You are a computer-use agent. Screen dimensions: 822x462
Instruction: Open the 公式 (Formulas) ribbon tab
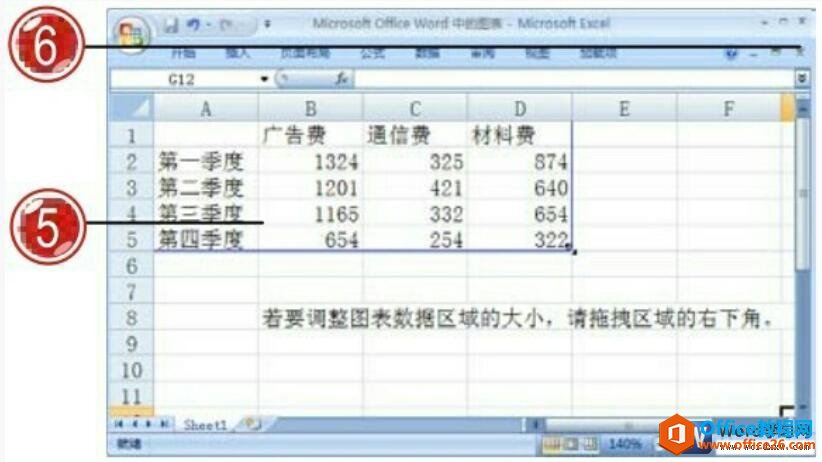pyautogui.click(x=373, y=53)
